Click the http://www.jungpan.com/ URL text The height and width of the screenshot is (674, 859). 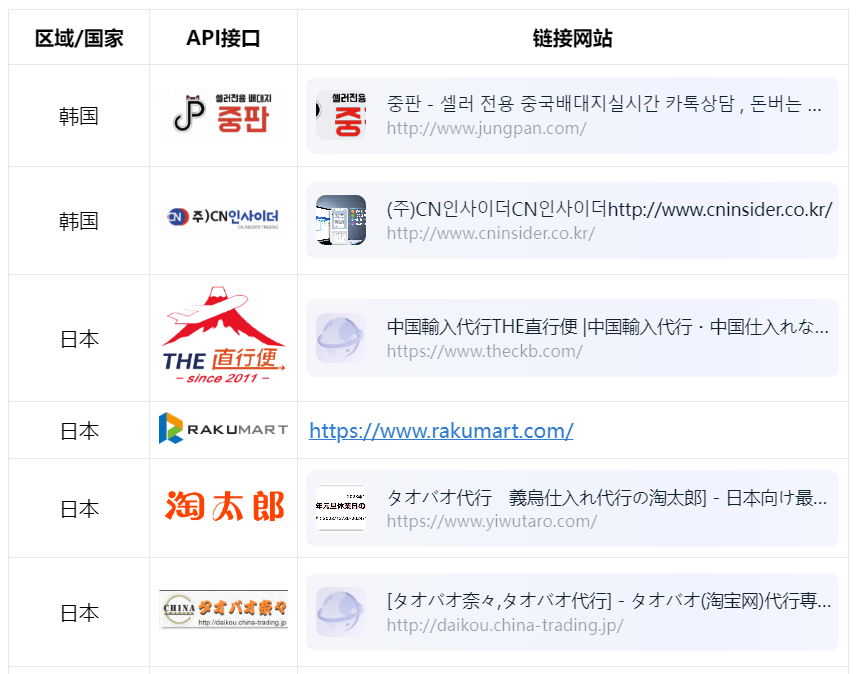click(x=486, y=128)
